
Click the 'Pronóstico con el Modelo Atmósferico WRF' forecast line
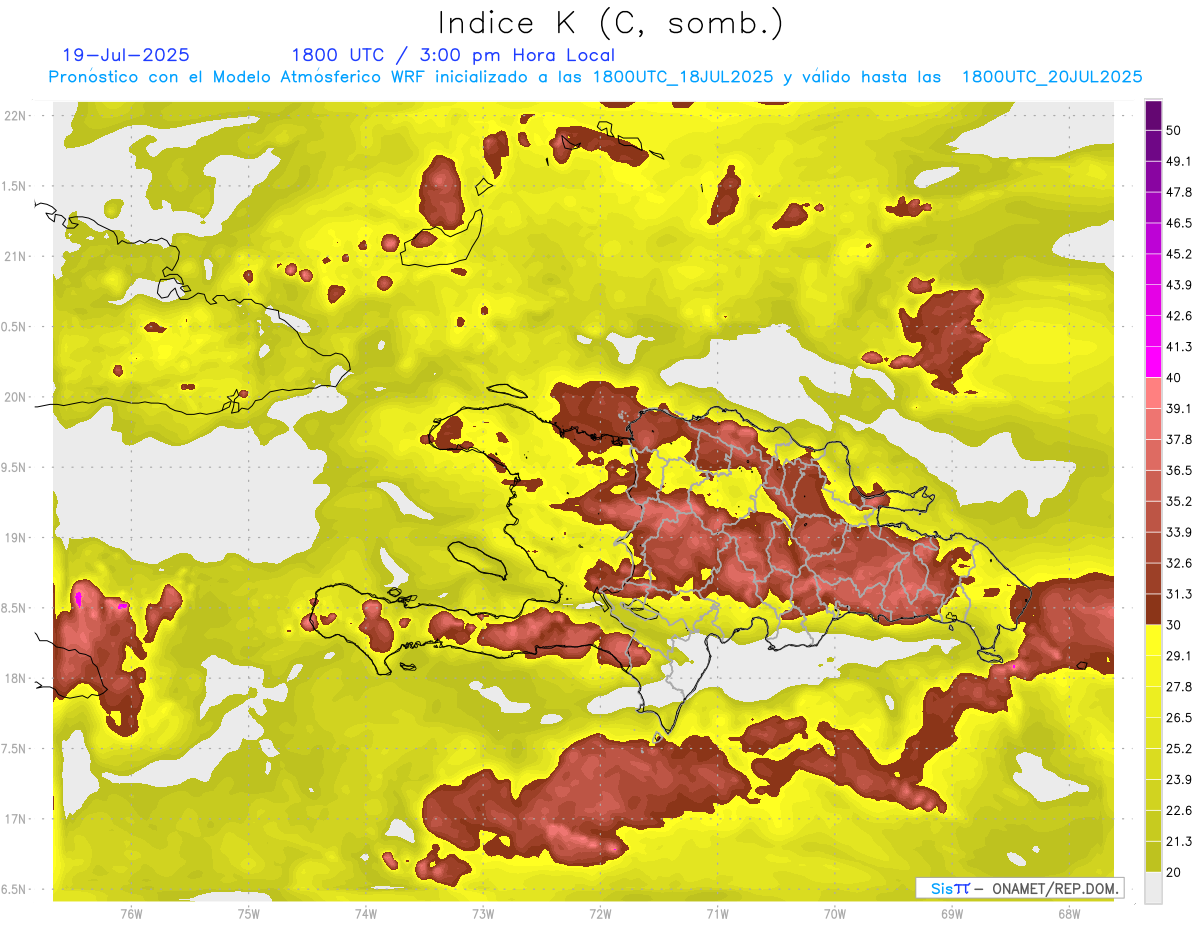pyautogui.click(x=596, y=76)
